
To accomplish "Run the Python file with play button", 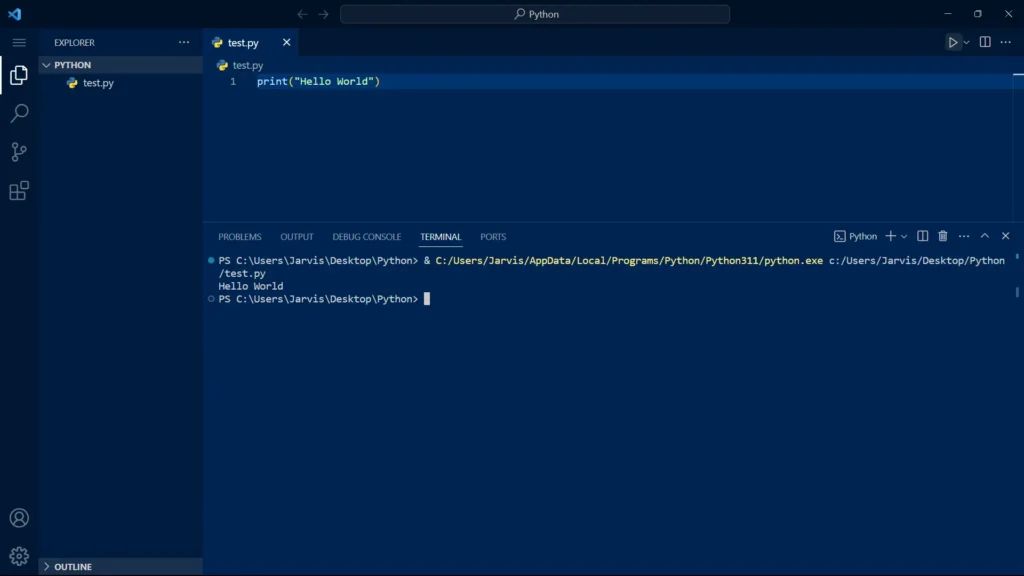I will (x=953, y=42).
